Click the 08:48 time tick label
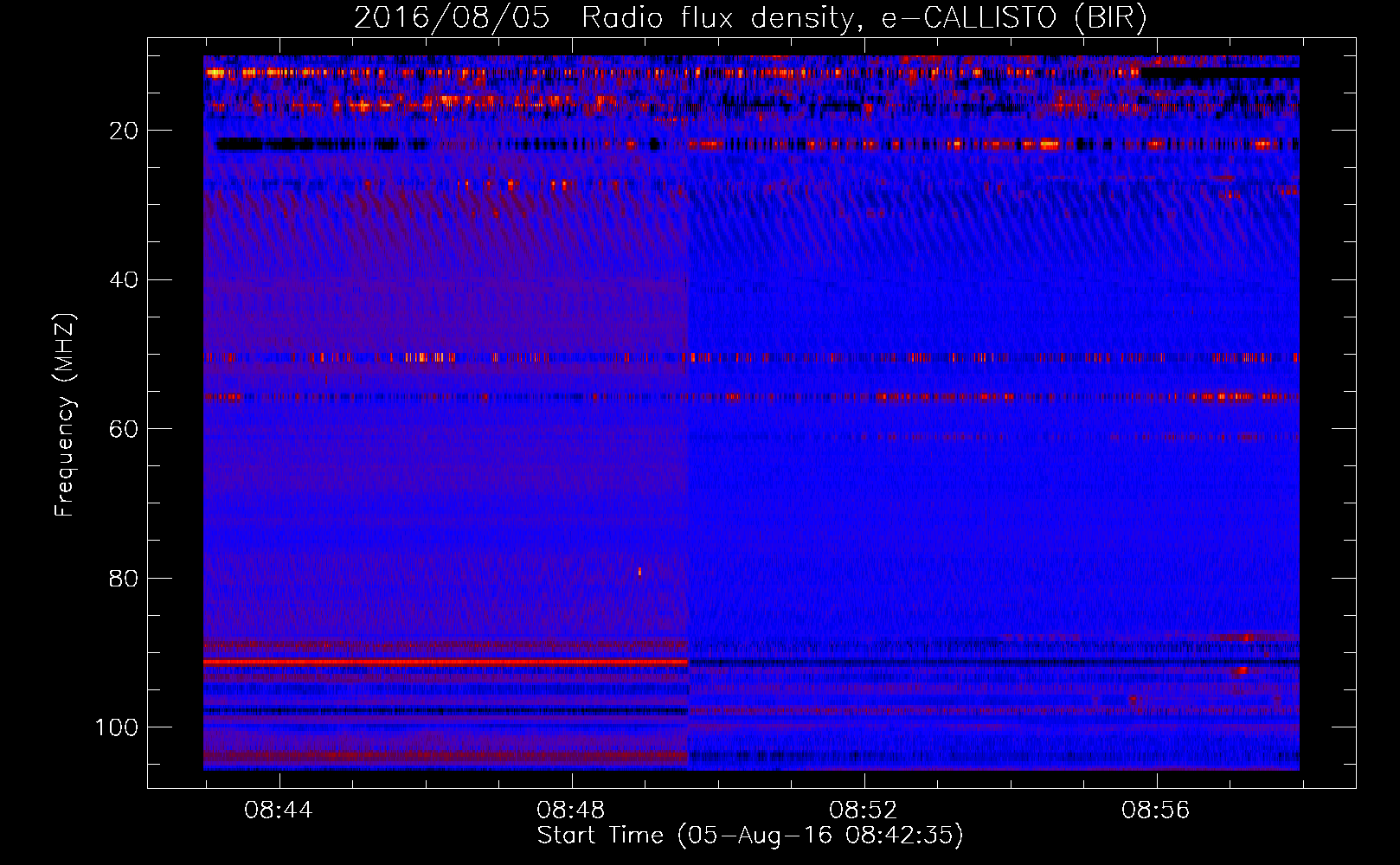The image size is (1400, 865). point(571,811)
